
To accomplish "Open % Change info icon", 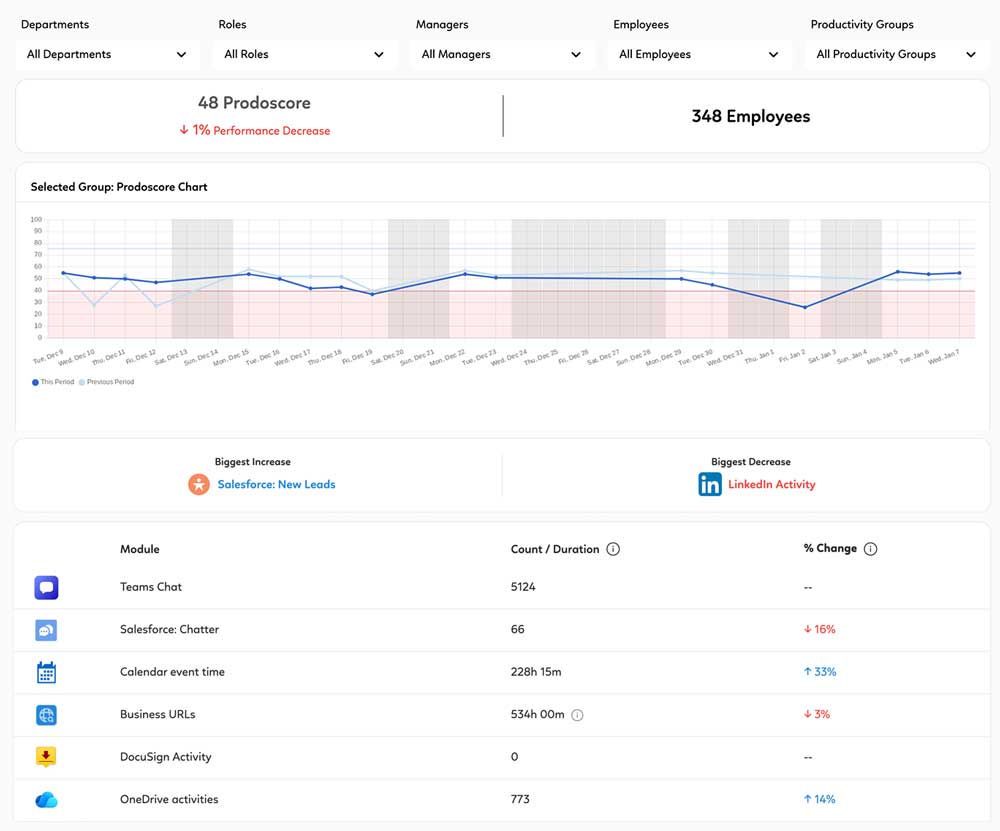I will pos(871,548).
